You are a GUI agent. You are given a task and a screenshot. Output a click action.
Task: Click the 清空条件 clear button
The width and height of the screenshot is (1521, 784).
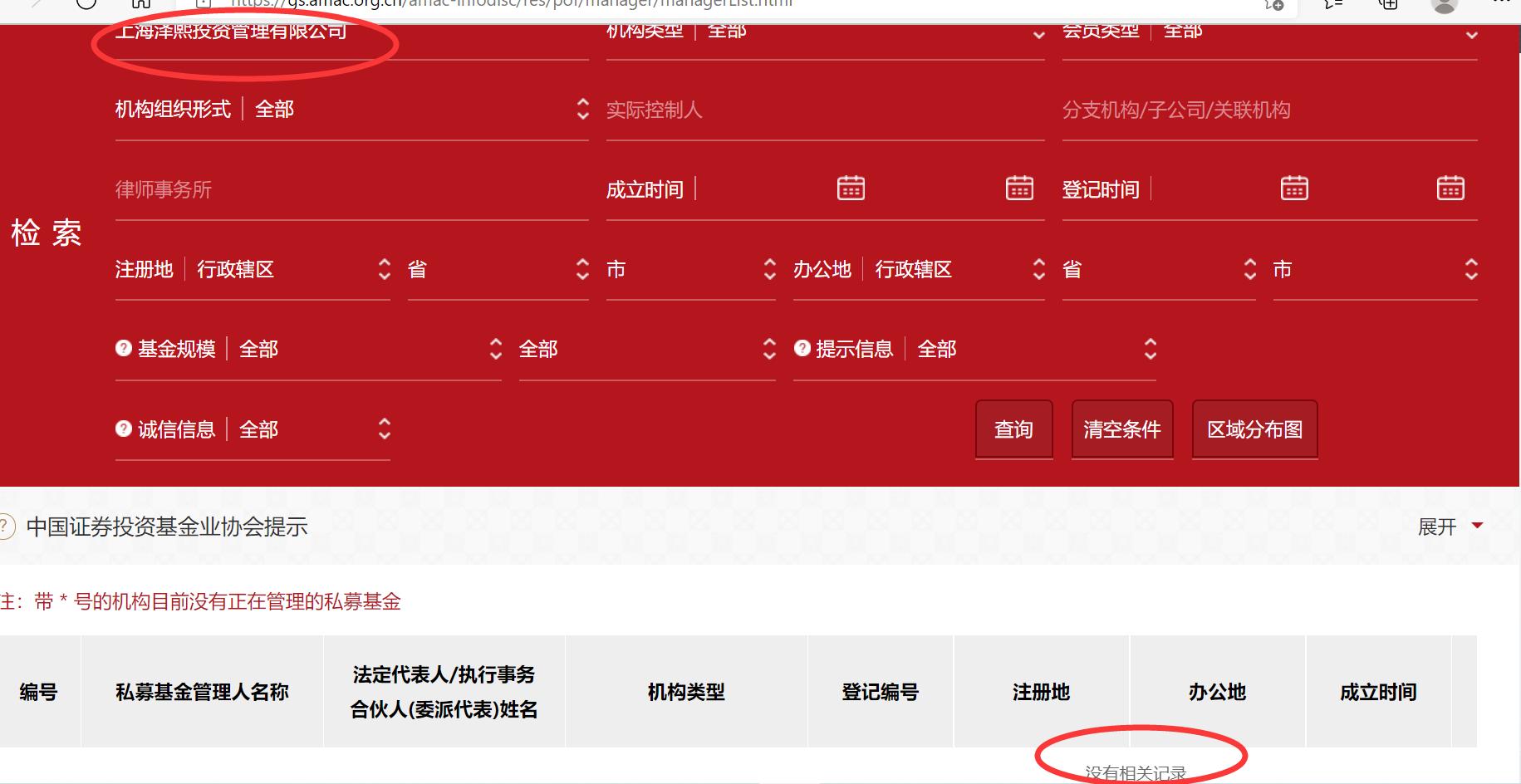(1122, 429)
